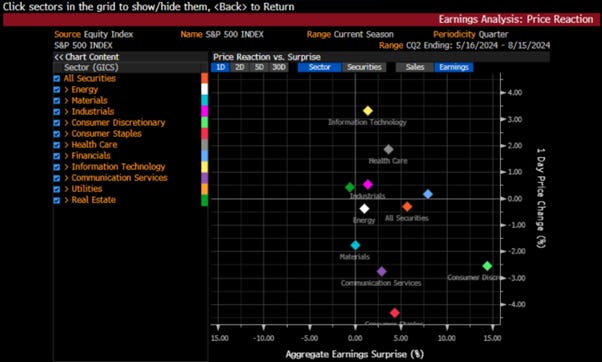The width and height of the screenshot is (602, 362).
Task: Expand the Communication Services row
Action: tap(66, 178)
